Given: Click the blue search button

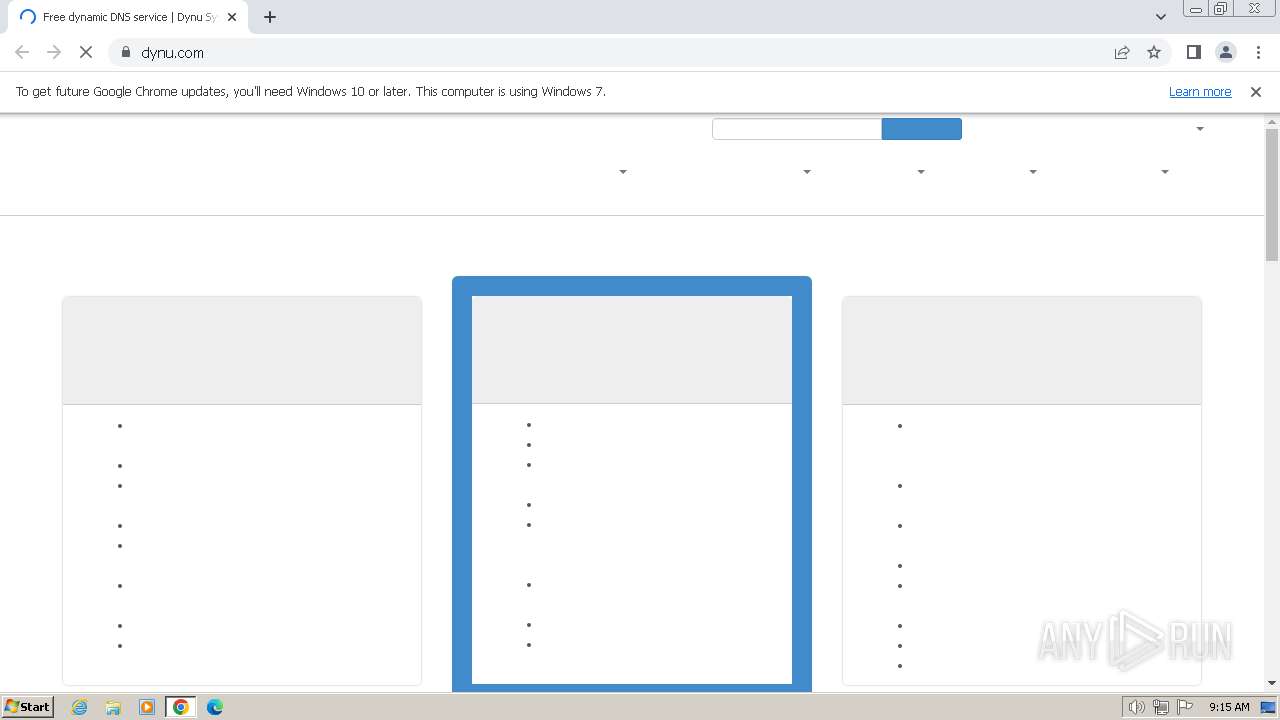Looking at the screenshot, I should pos(922,129).
